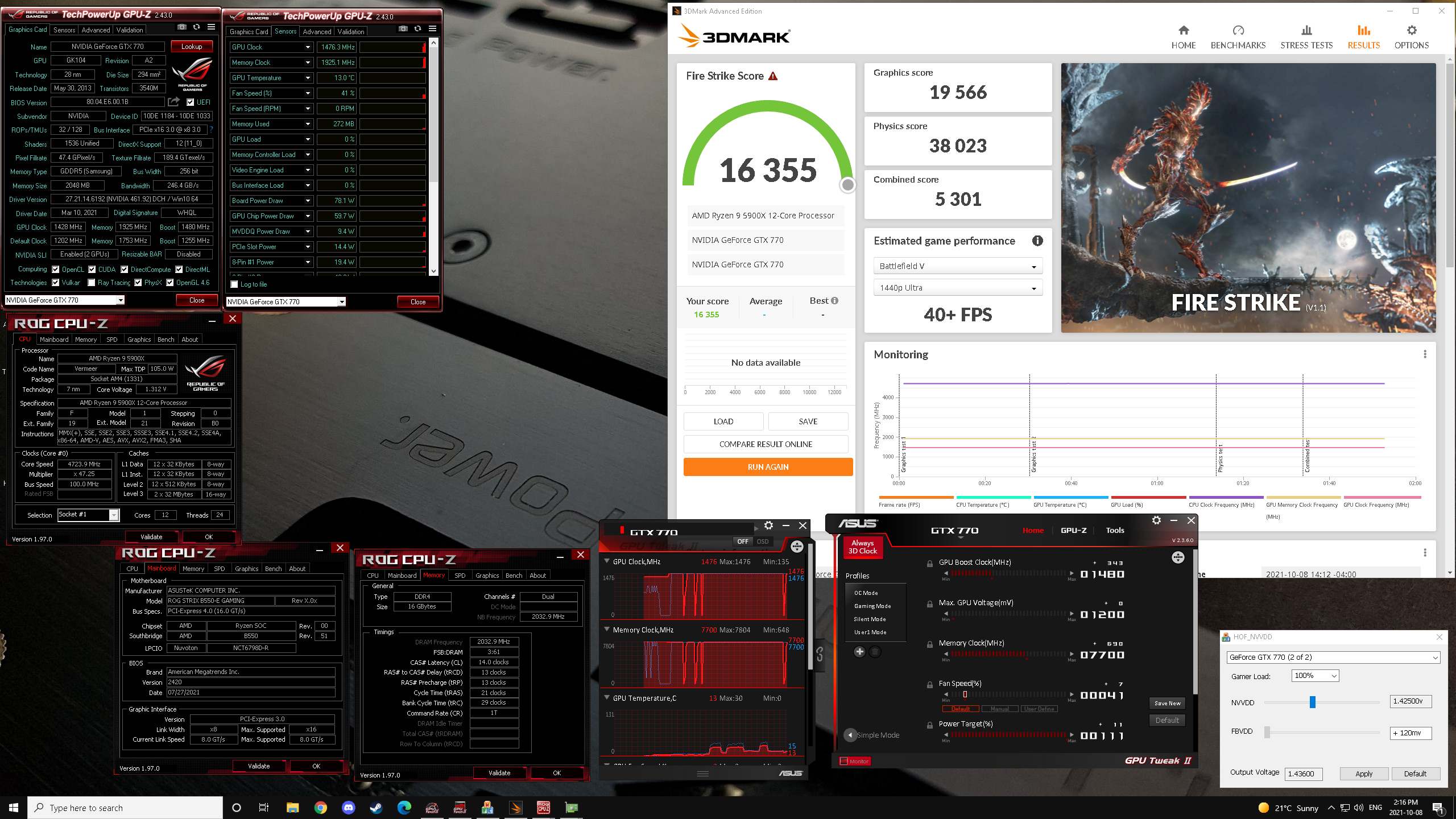Open the GPU Temperature sensor dropdown in GPU-Z
Viewport: 1456px width, 819px height.
[x=308, y=78]
